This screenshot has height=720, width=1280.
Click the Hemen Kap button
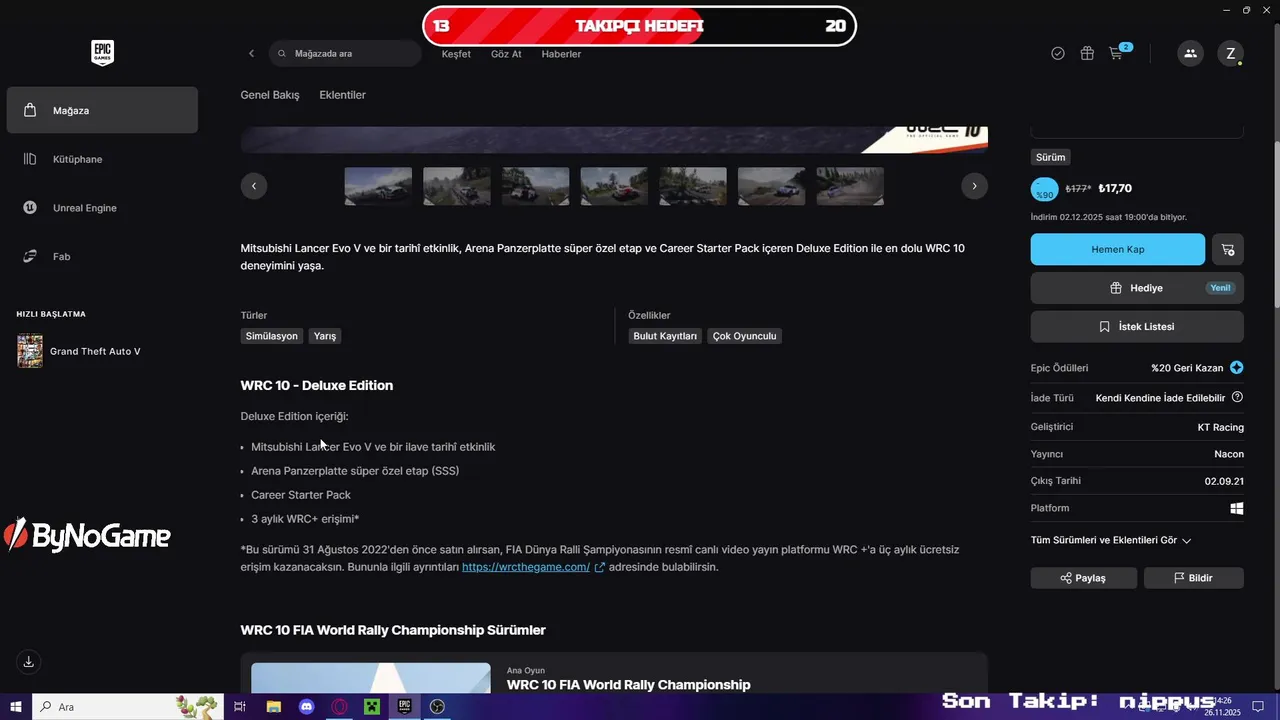1118,249
